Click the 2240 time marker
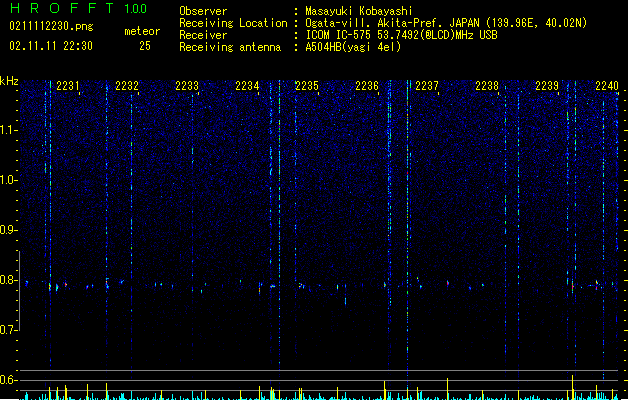629x400 pixels. (607, 86)
